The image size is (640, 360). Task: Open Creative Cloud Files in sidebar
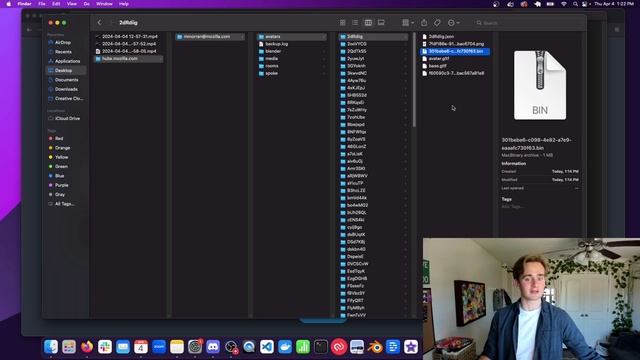[69, 99]
